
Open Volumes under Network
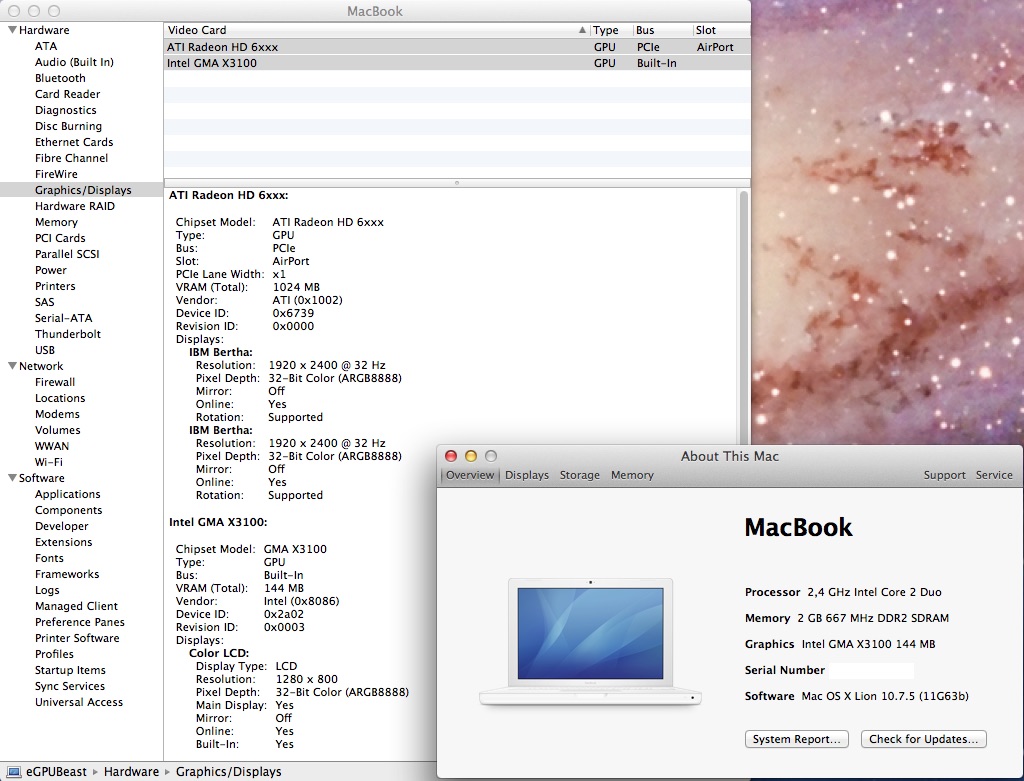coord(57,430)
